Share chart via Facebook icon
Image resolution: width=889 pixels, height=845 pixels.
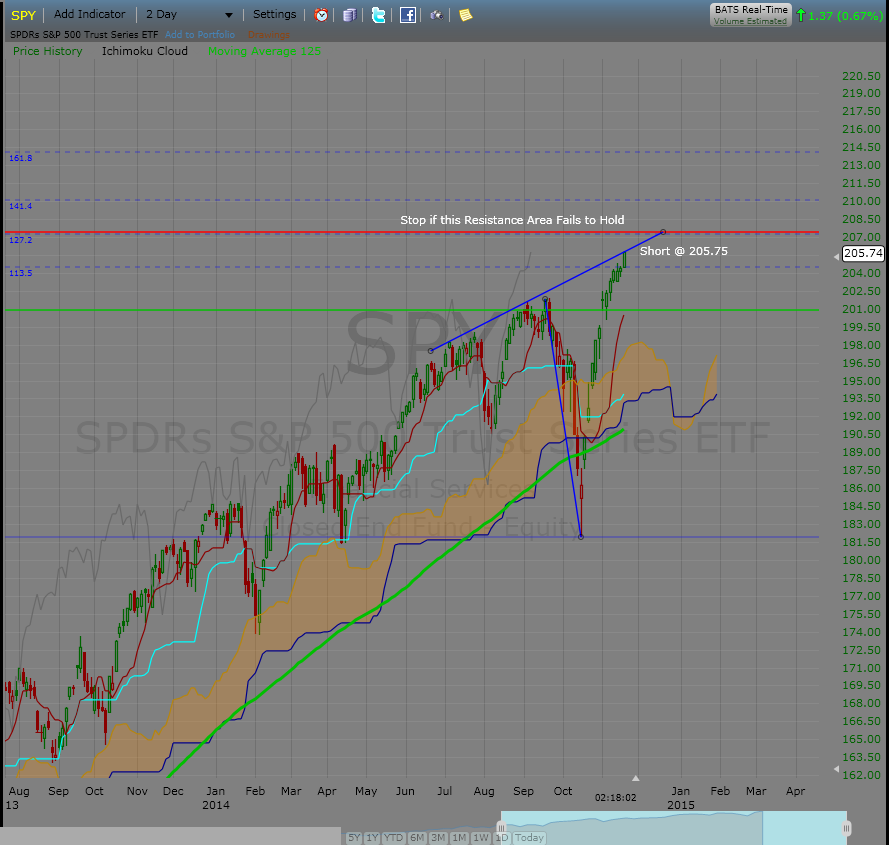pyautogui.click(x=408, y=15)
